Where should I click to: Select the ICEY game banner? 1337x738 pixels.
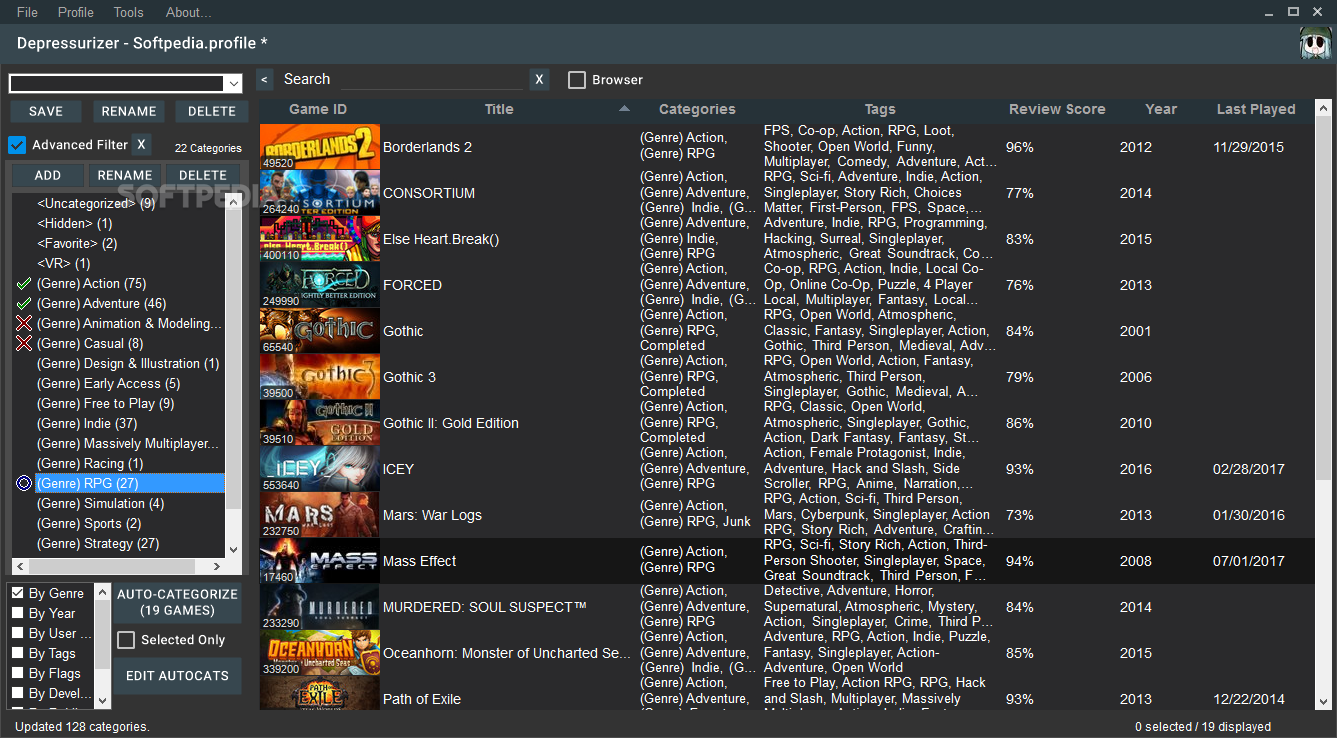(320, 469)
